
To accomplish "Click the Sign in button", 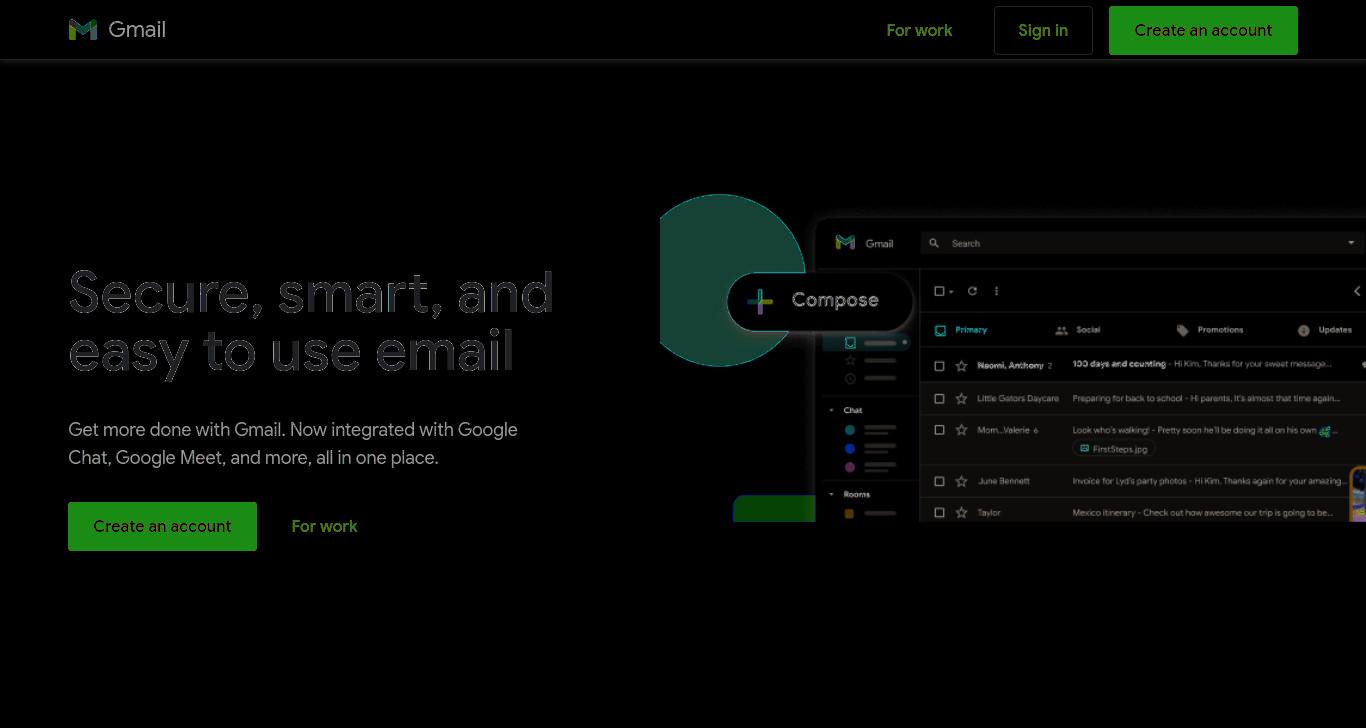I will pos(1043,30).
